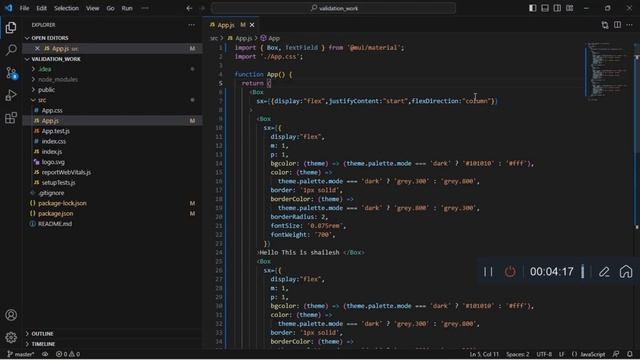640x360 pixels.
Task: Click the VS Code logo icon
Action: tap(8, 8)
